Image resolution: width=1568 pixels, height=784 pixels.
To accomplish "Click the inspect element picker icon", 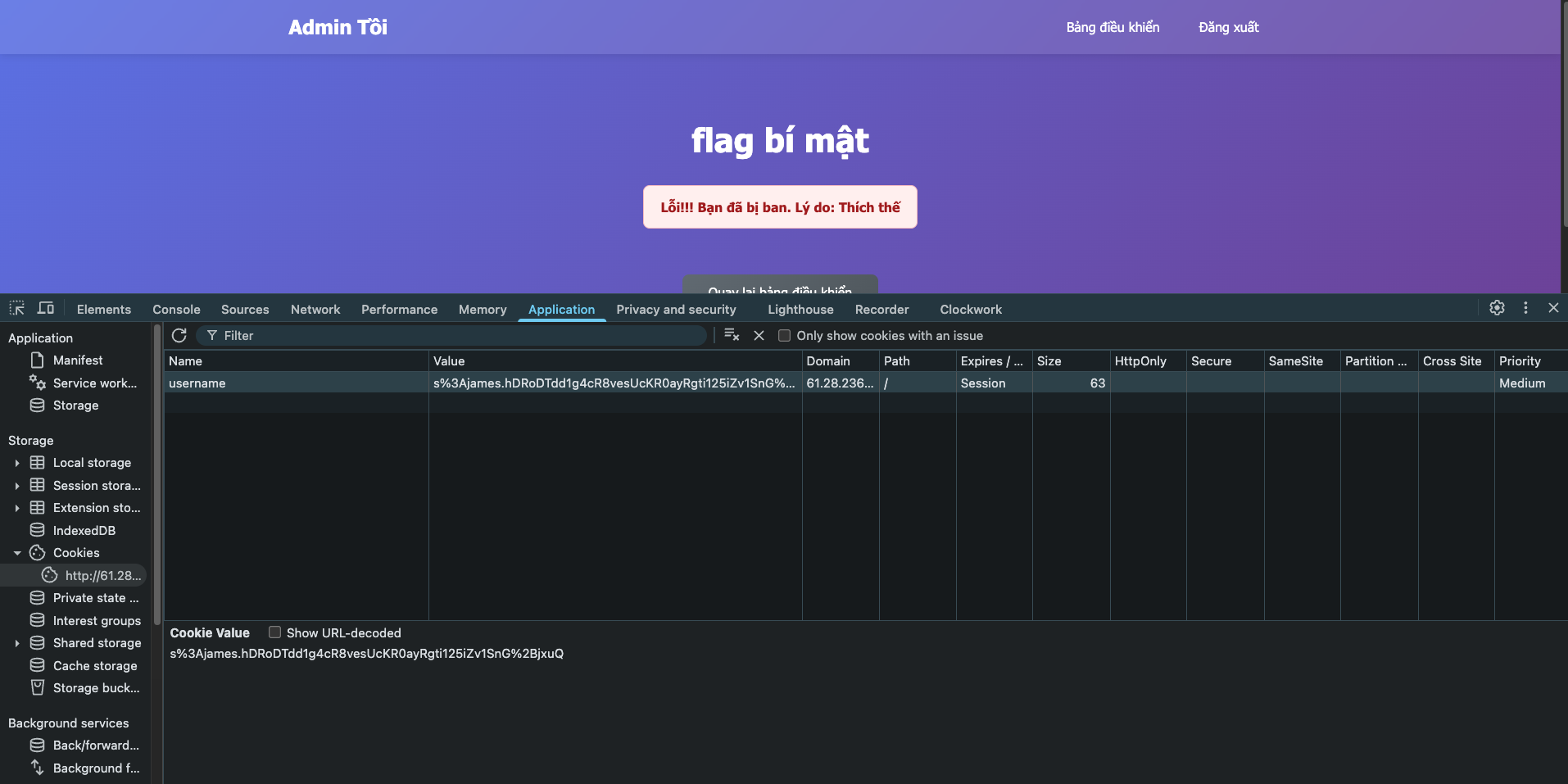I will [16, 308].
